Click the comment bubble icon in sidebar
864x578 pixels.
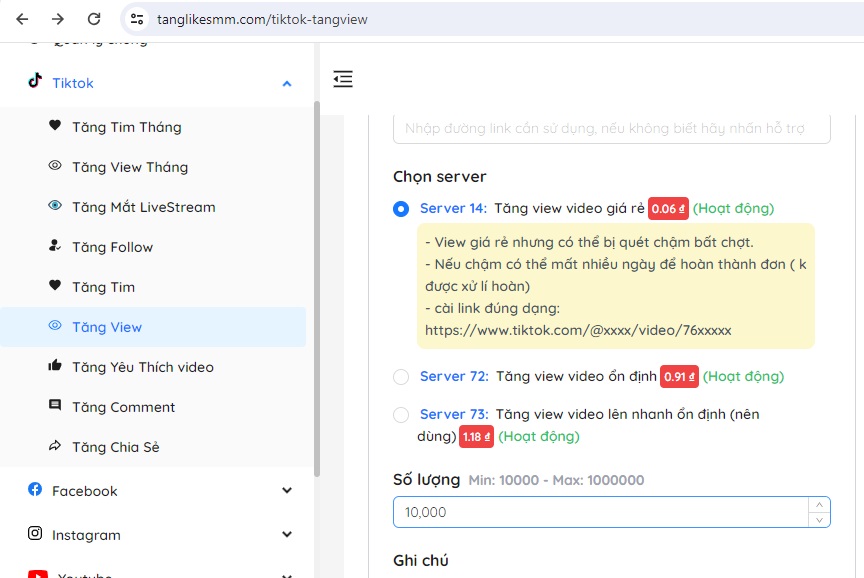55,406
